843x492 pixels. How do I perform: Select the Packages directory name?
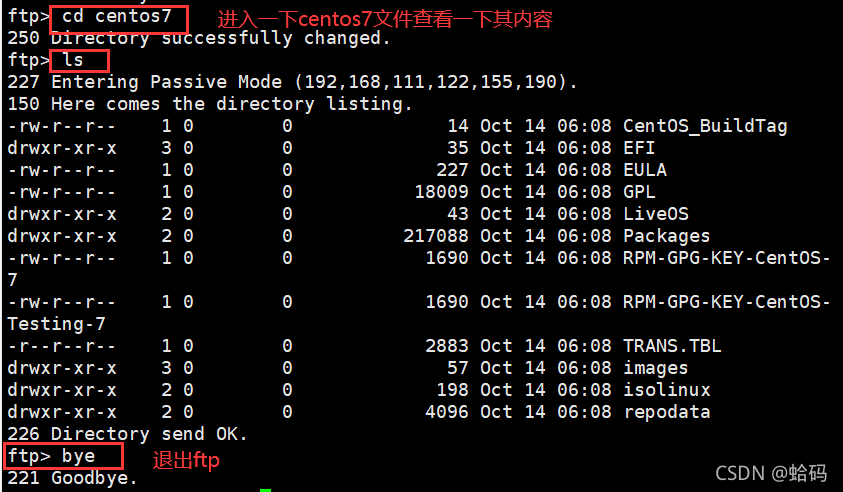666,236
